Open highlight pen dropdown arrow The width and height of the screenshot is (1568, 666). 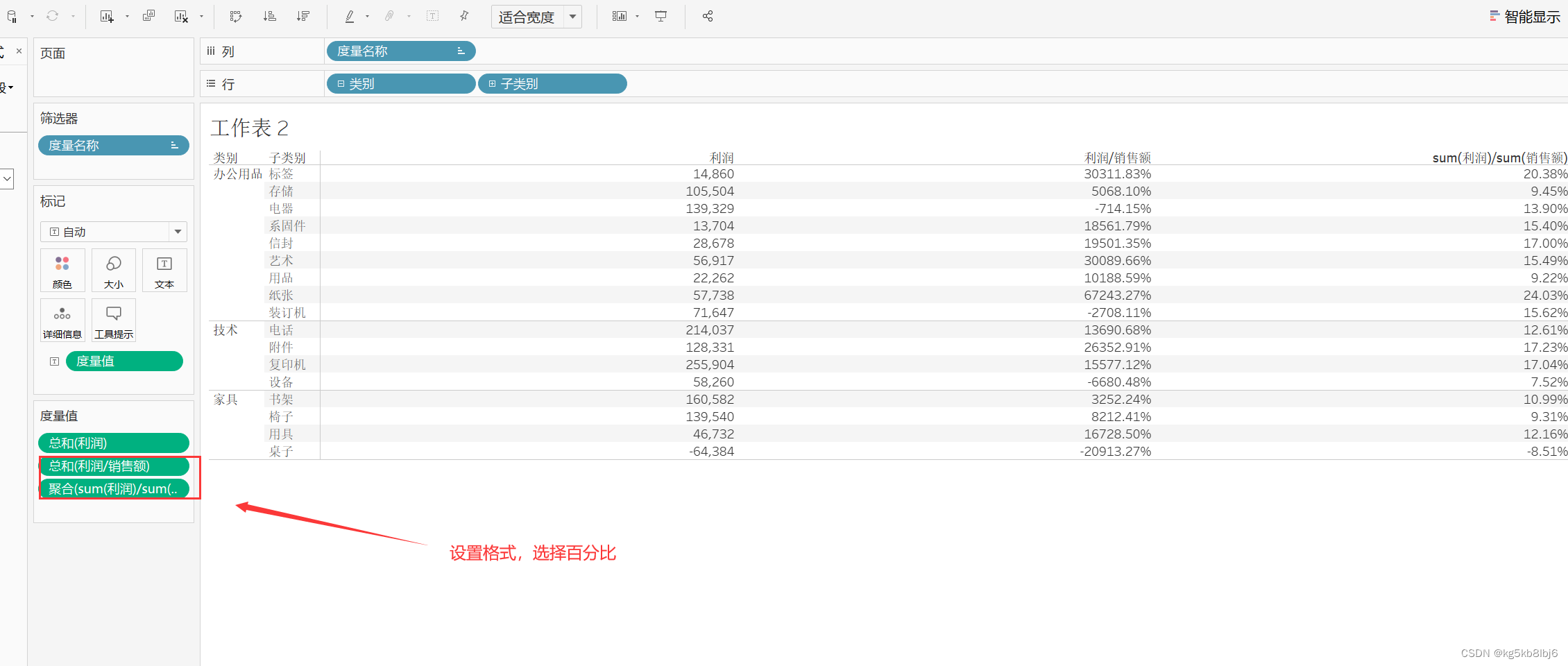click(367, 16)
